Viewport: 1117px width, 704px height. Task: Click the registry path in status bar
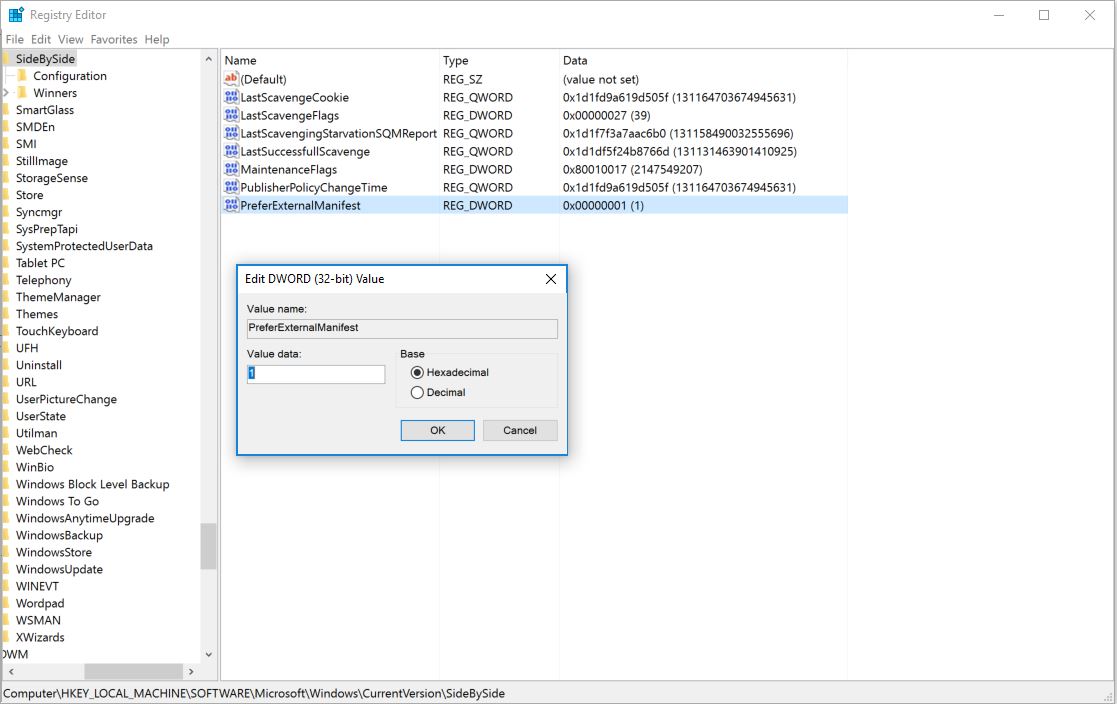(254, 693)
